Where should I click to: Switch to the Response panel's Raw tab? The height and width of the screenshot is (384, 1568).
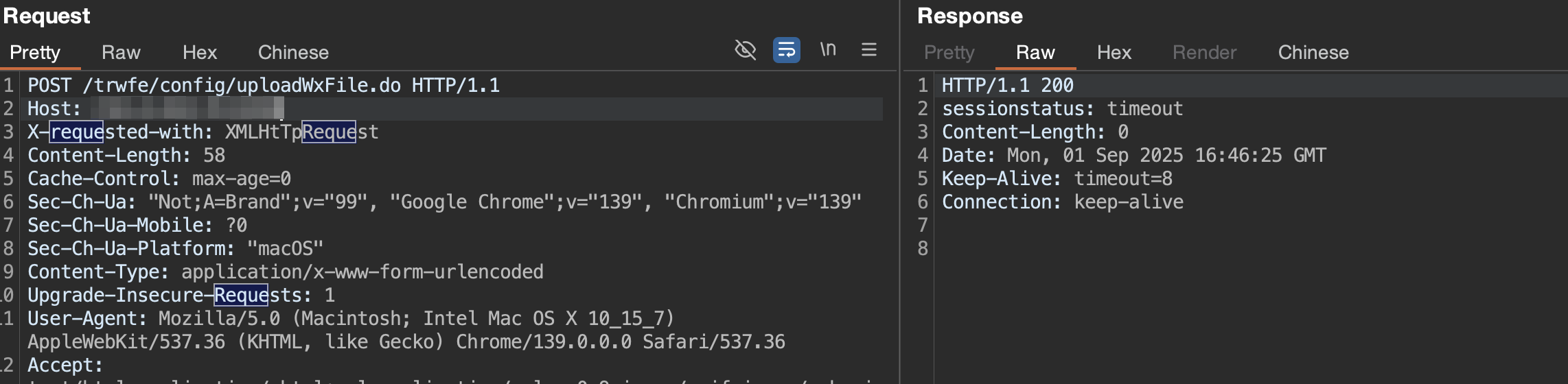1035,53
